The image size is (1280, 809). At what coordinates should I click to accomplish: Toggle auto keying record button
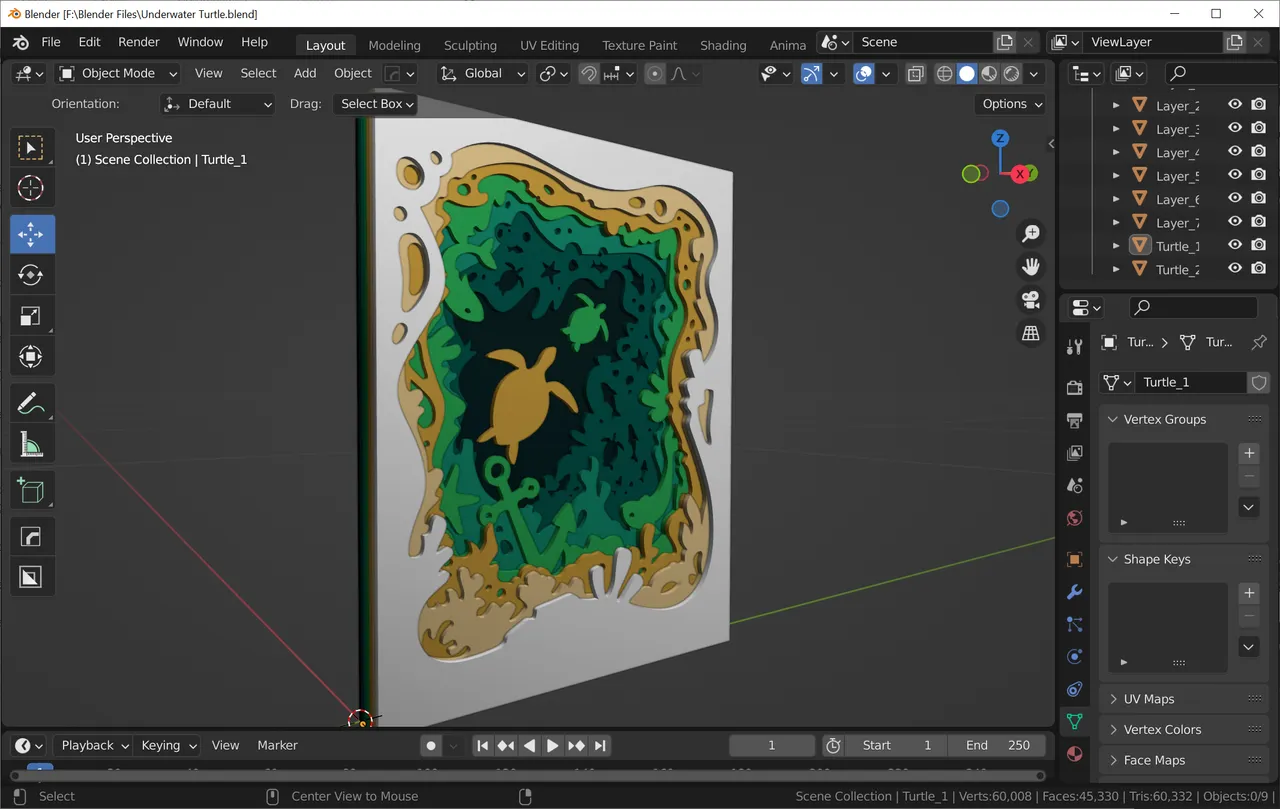click(431, 745)
